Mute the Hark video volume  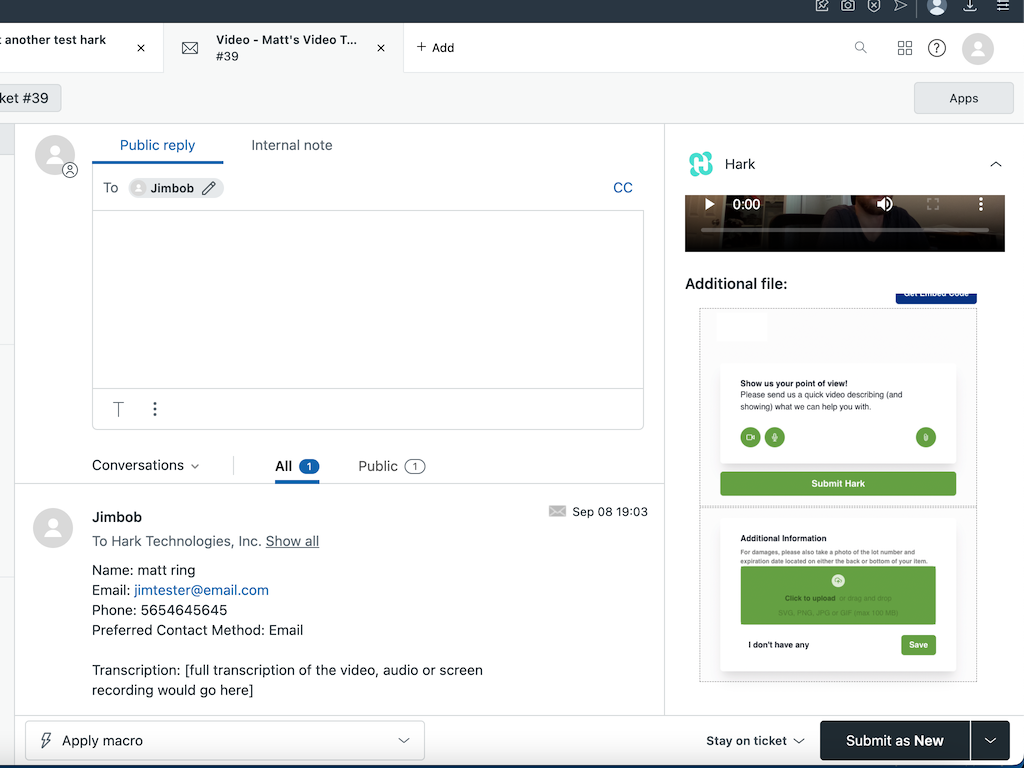885,204
